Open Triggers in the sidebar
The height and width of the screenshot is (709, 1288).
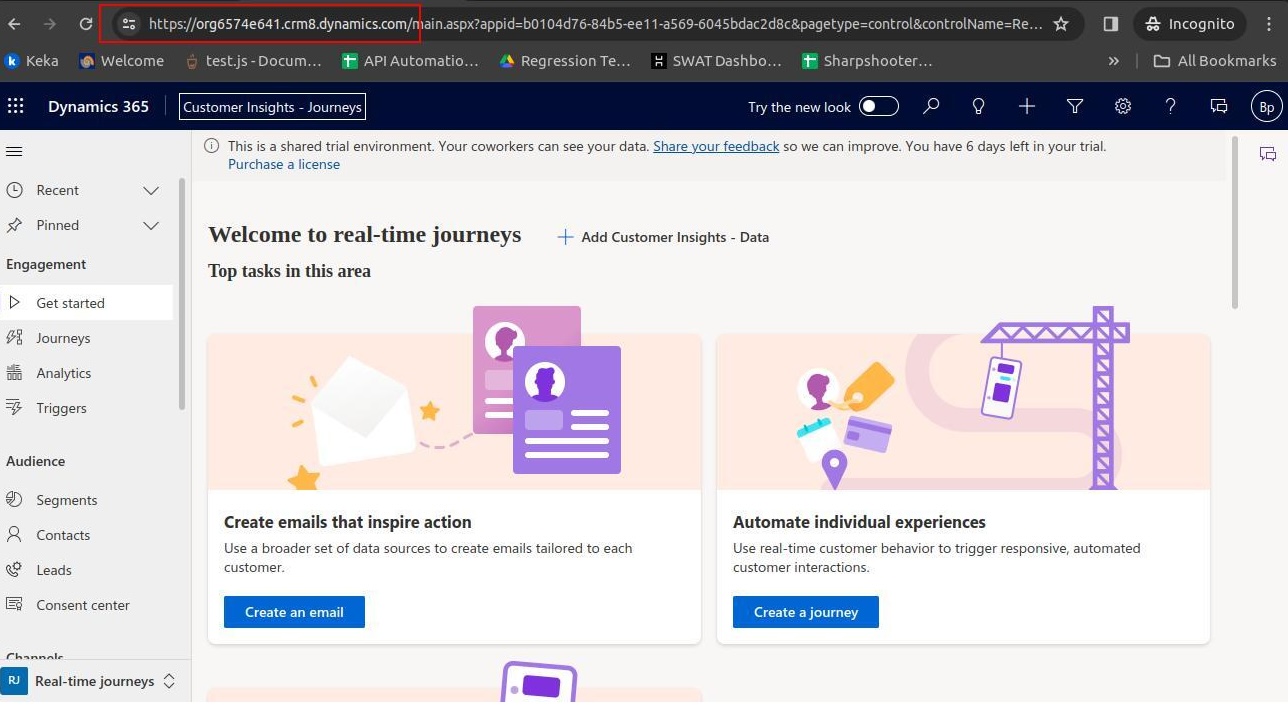click(87, 408)
